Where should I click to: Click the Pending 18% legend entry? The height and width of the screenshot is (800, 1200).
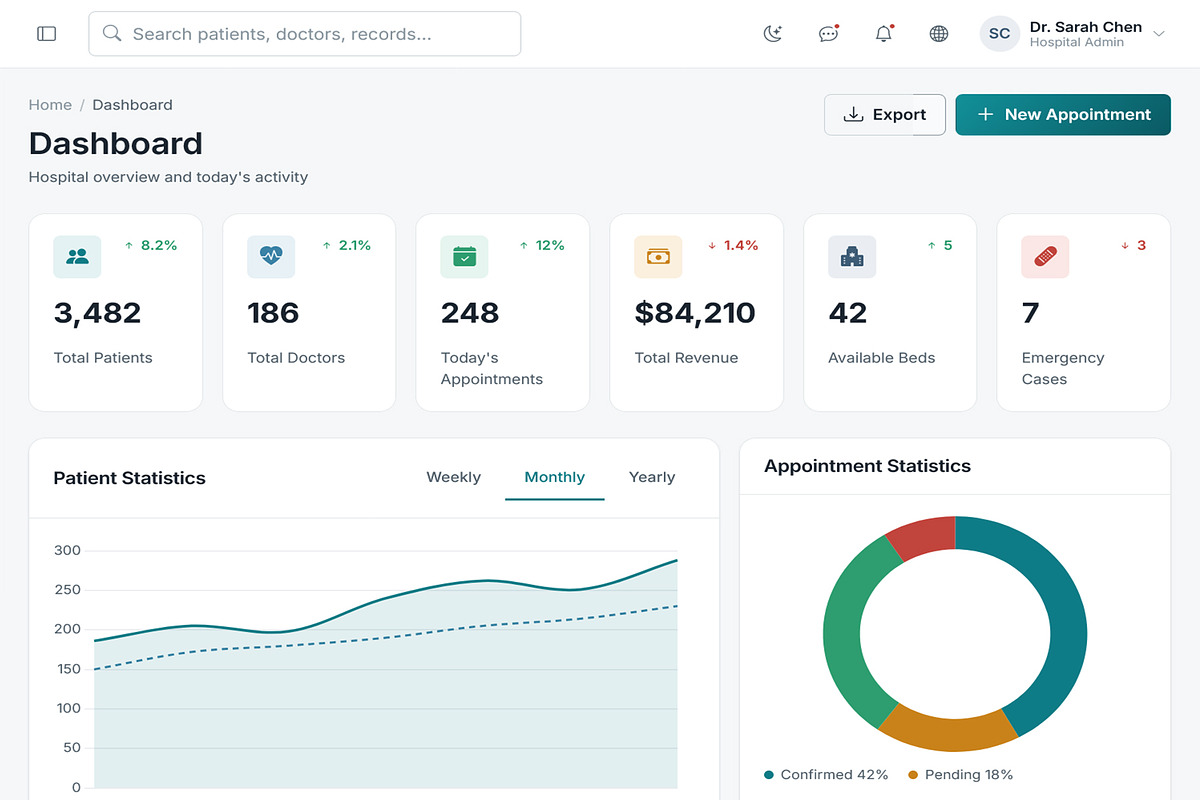tap(960, 775)
